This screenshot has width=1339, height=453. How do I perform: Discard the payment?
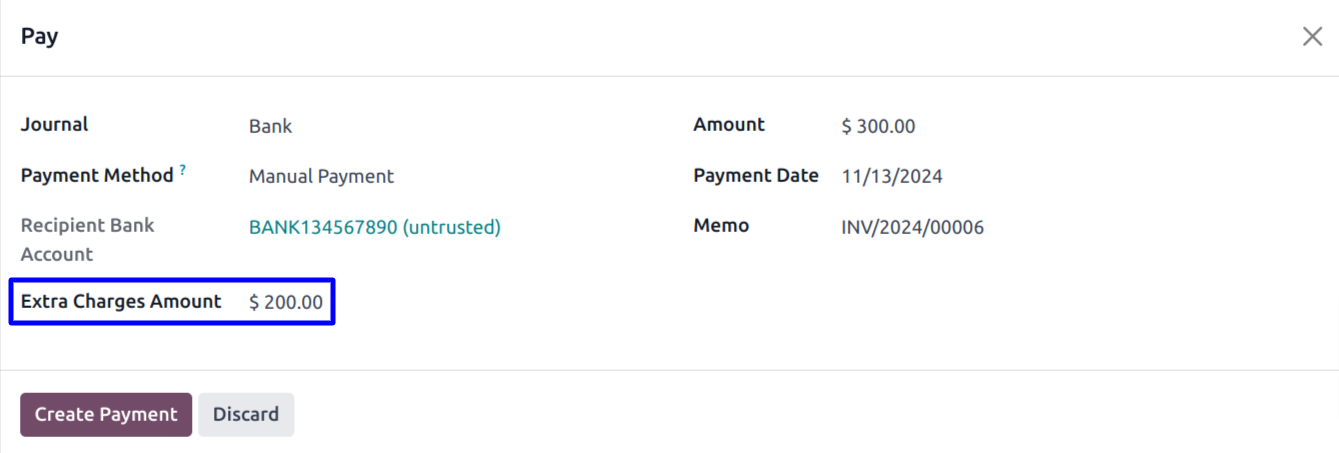(246, 415)
